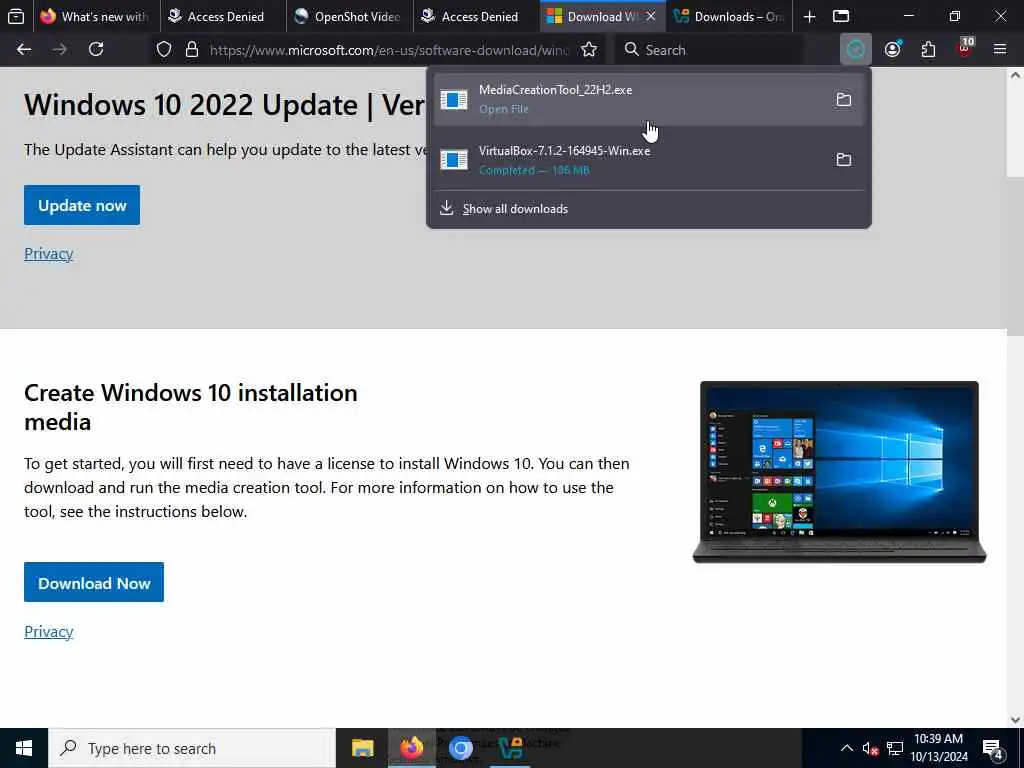Select Firefox icon in taskbar
This screenshot has width=1024, height=768.
(x=411, y=748)
